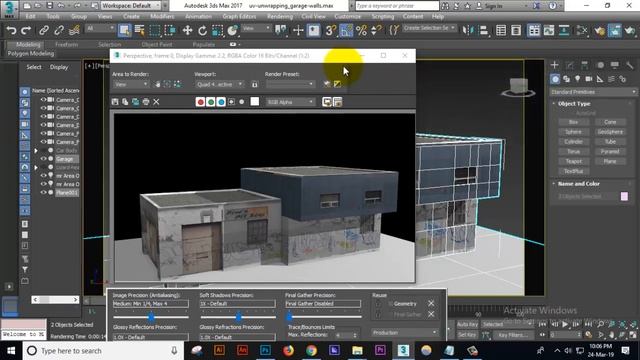The image size is (640, 360).
Task: Open the Select by Name dialog icon
Action: click(x=139, y=31)
